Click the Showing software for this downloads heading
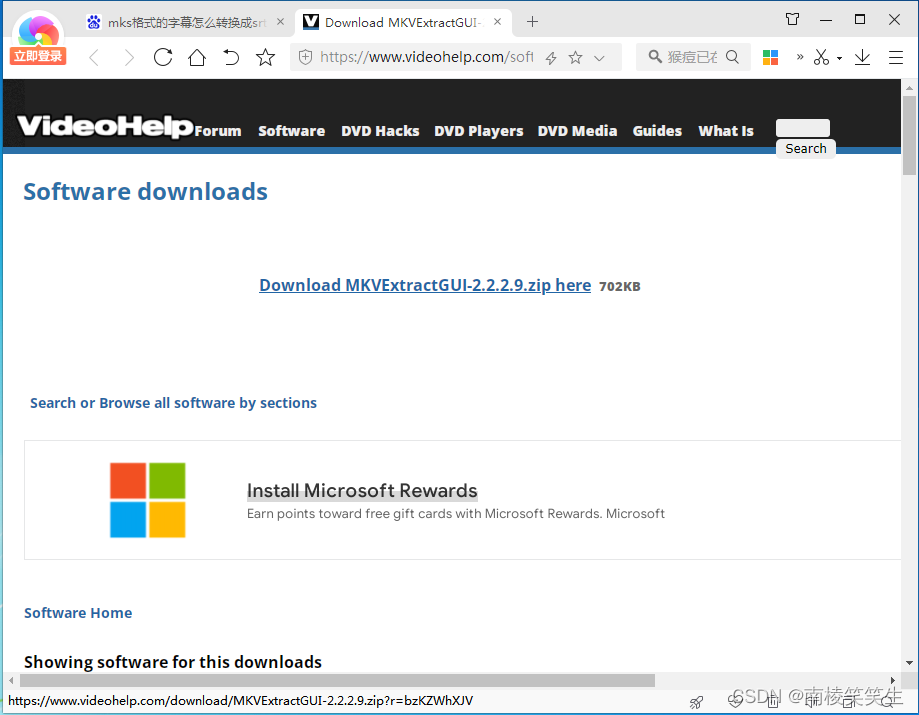 173,662
